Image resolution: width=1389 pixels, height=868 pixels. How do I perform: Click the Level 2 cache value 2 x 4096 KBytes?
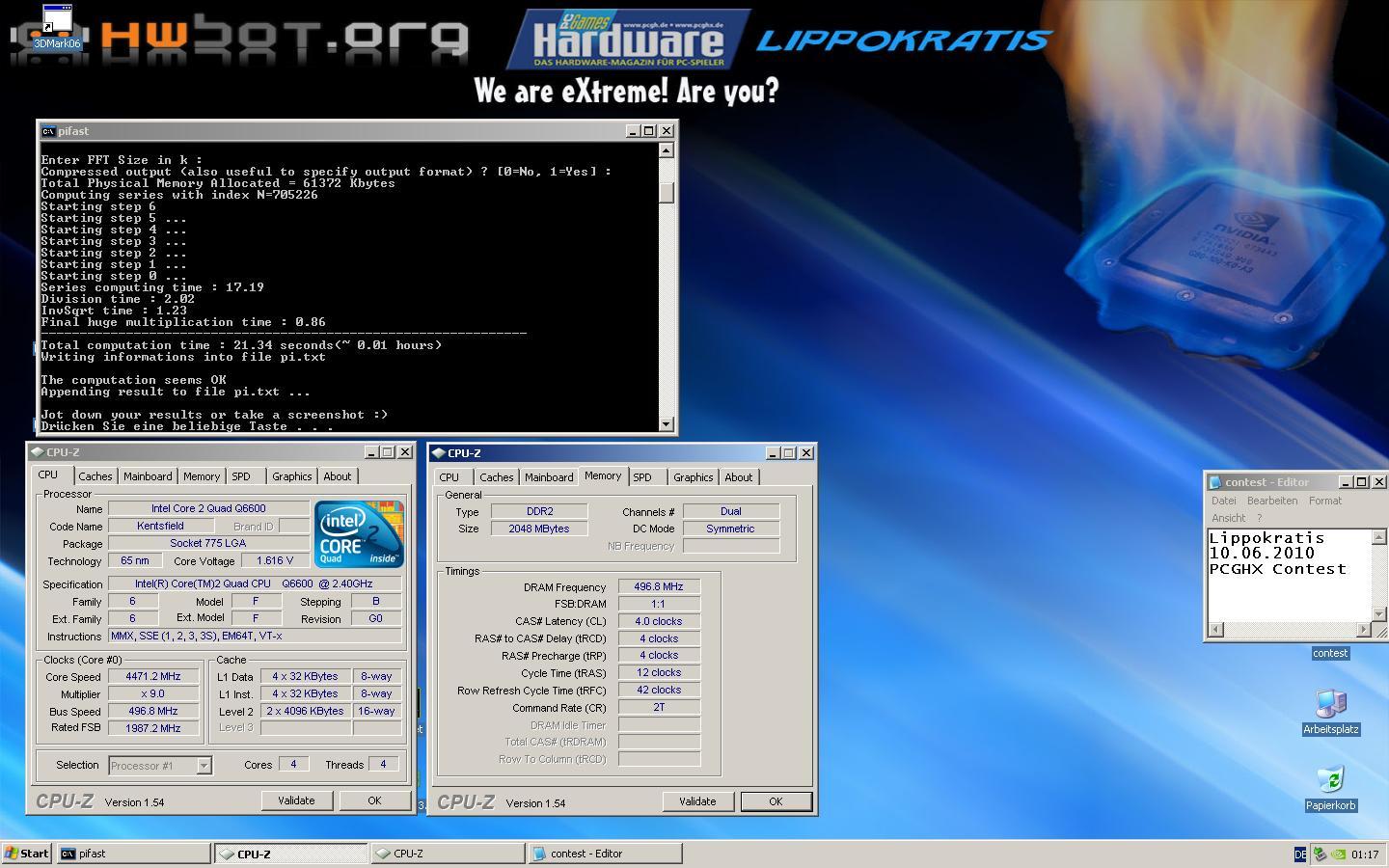point(308,712)
